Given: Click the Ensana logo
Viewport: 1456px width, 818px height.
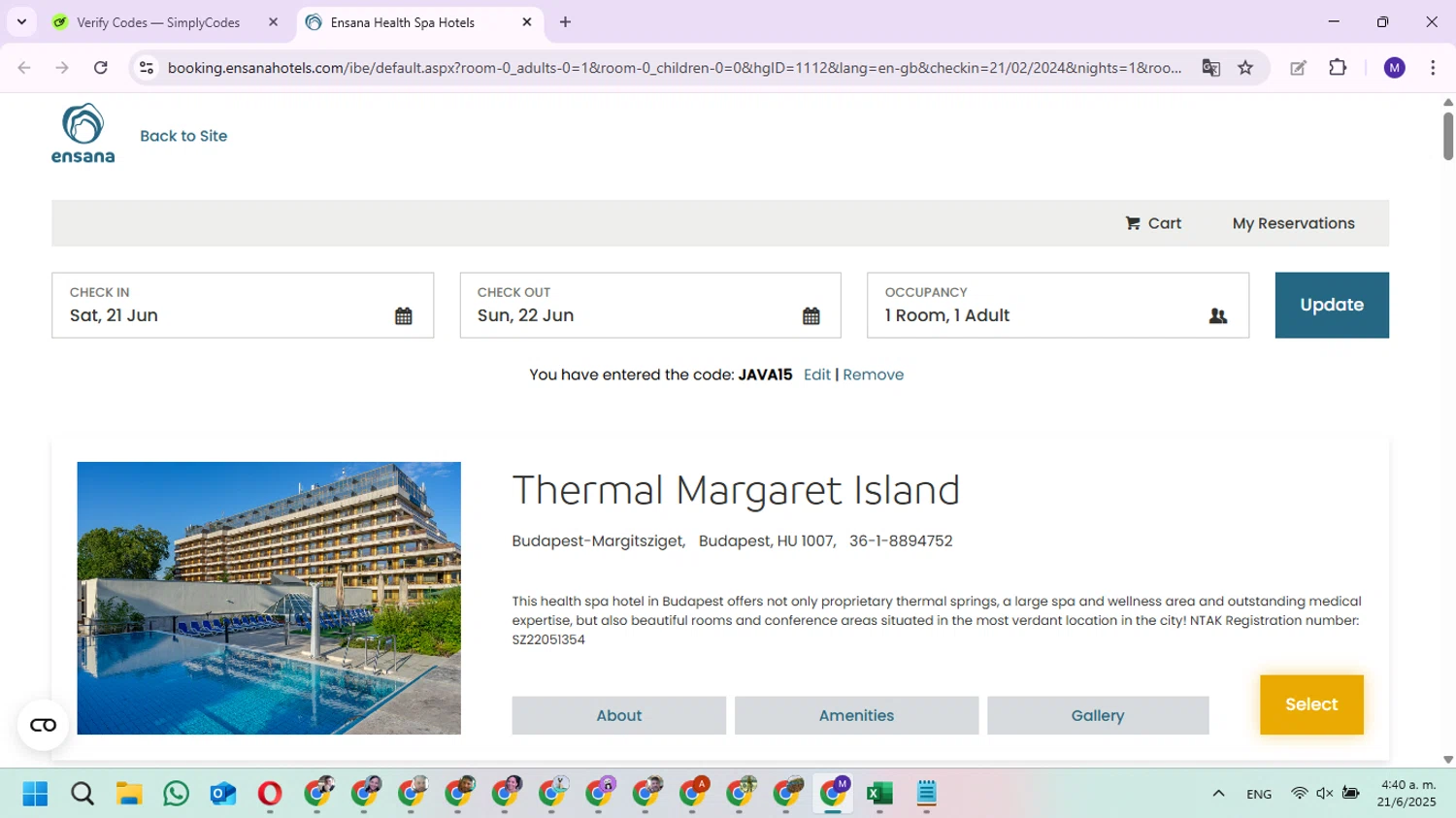Looking at the screenshot, I should click(x=83, y=133).
